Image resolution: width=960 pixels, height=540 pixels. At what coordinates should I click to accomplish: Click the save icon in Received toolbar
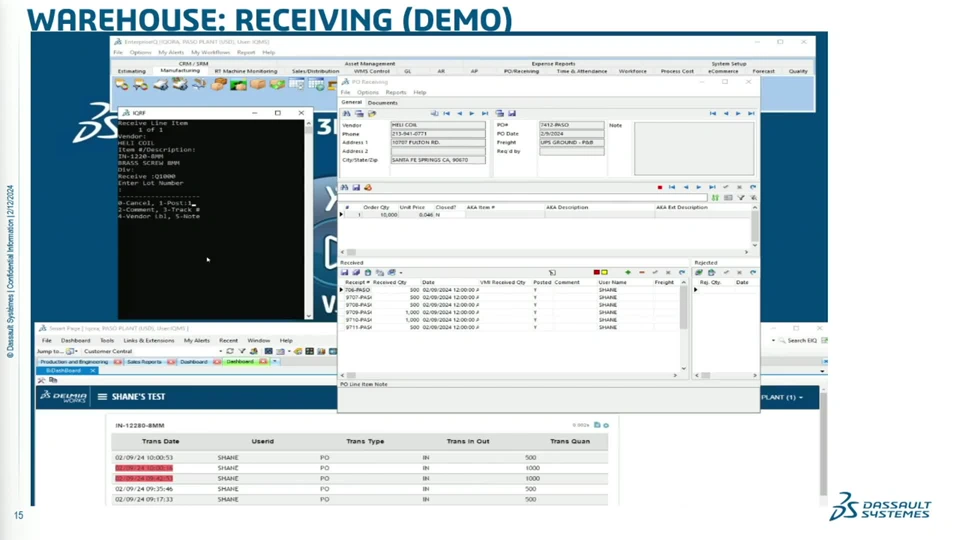click(x=344, y=272)
